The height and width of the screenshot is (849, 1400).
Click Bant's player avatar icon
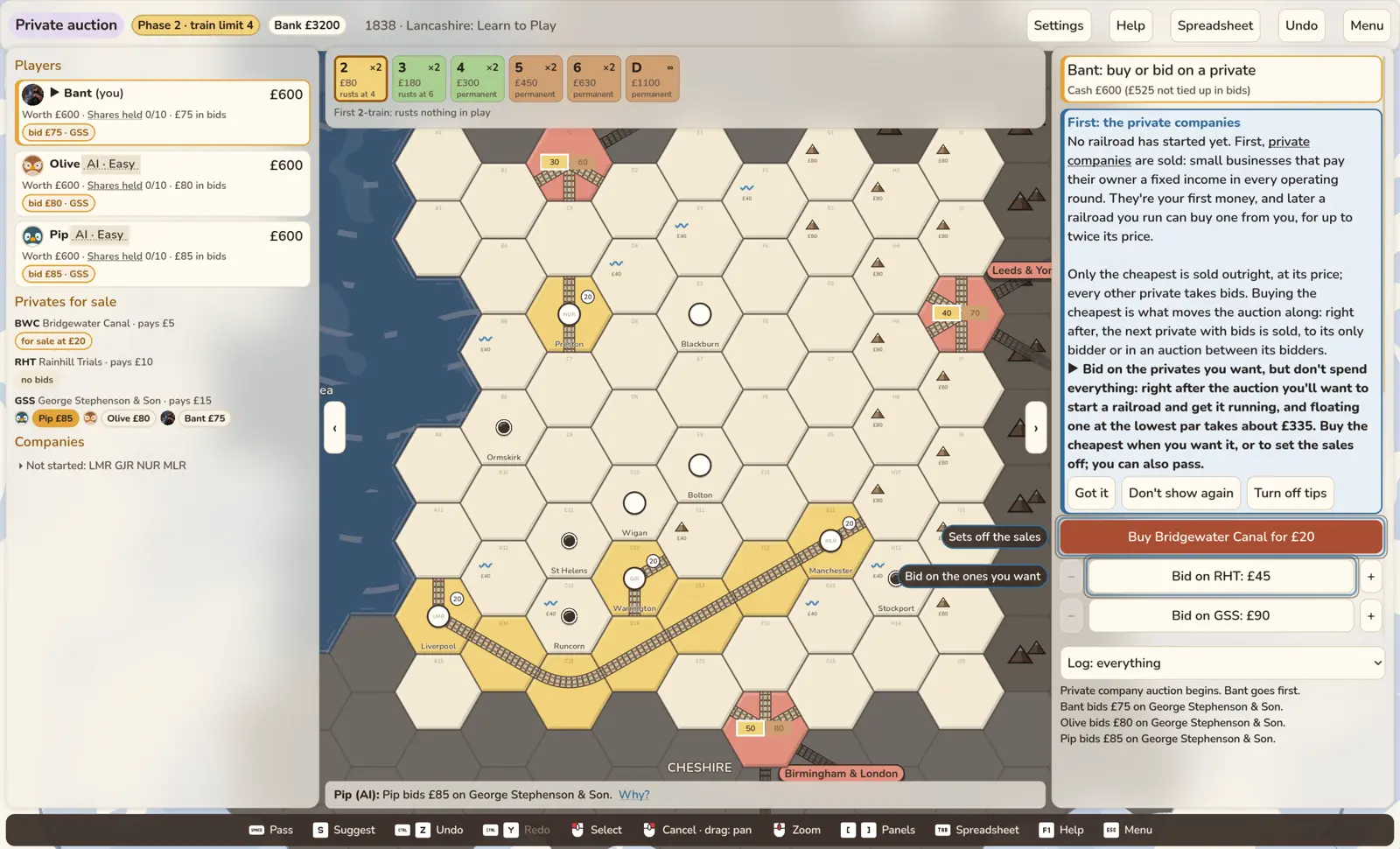33,95
